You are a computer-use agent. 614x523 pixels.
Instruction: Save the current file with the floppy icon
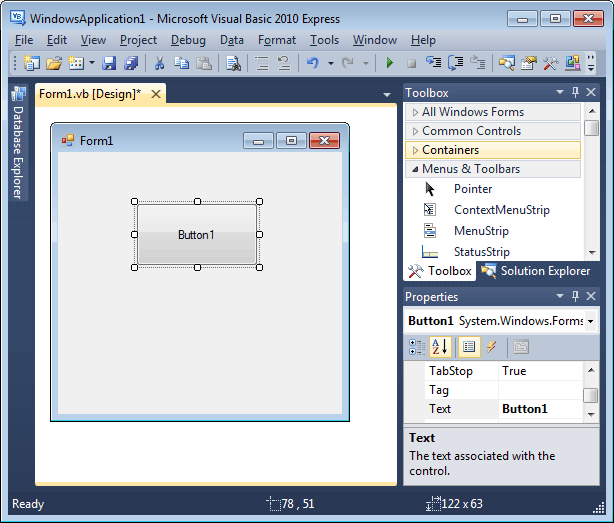coord(109,63)
